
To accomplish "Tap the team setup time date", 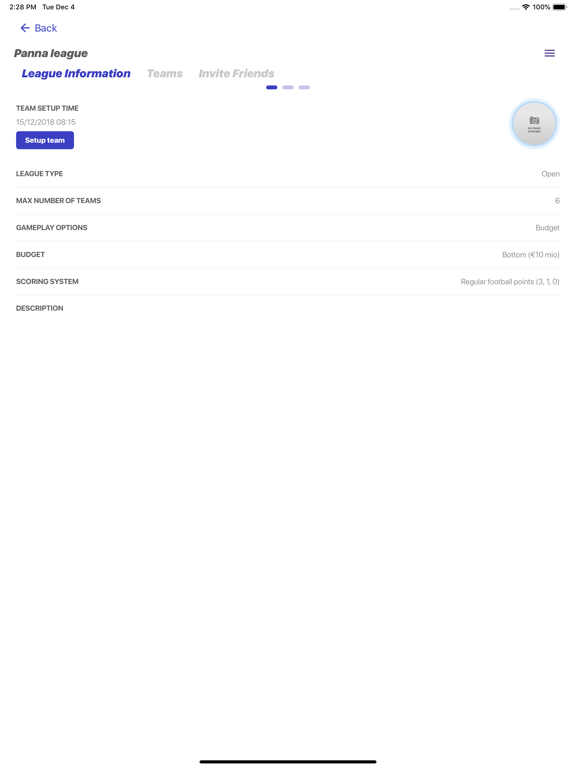I will point(46,122).
